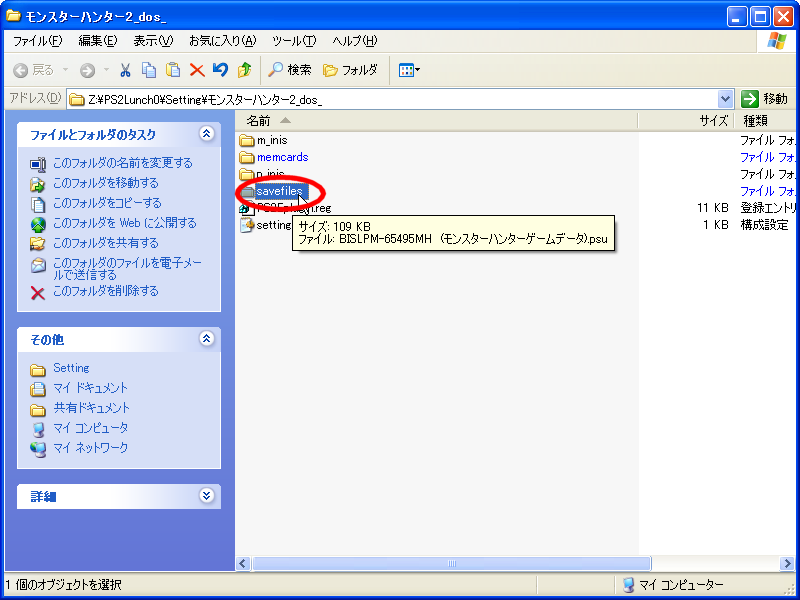The width and height of the screenshot is (800, 600).
Task: Open マイ コンピュータ link in その他
Action: click(90, 428)
